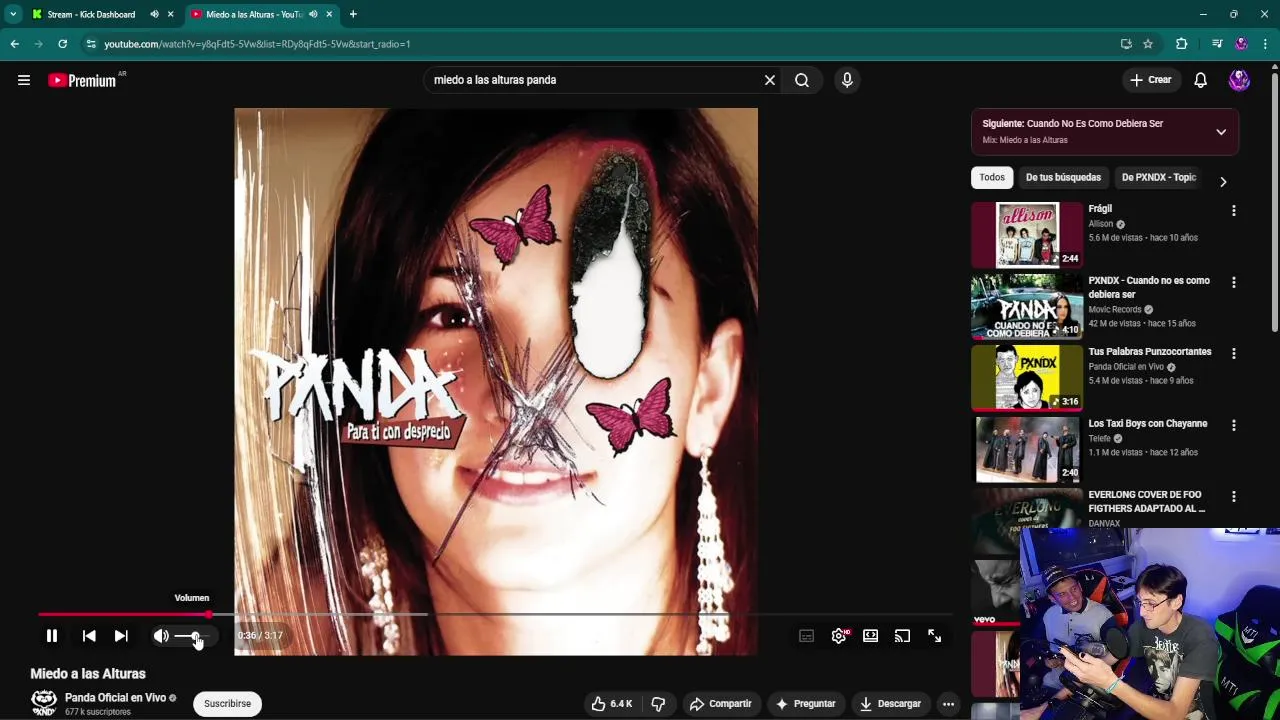Select the Todos filter chip
The image size is (1280, 720).
pos(992,178)
